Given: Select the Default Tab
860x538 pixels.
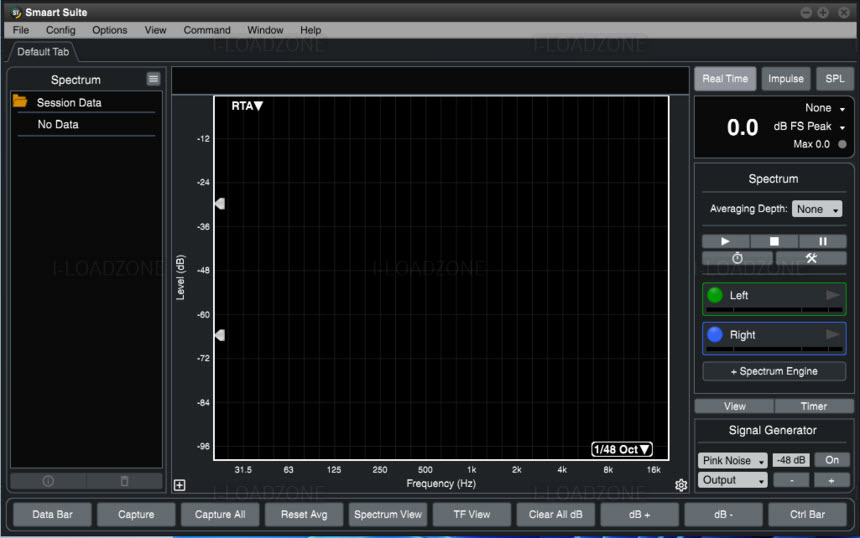Looking at the screenshot, I should pyautogui.click(x=43, y=52).
